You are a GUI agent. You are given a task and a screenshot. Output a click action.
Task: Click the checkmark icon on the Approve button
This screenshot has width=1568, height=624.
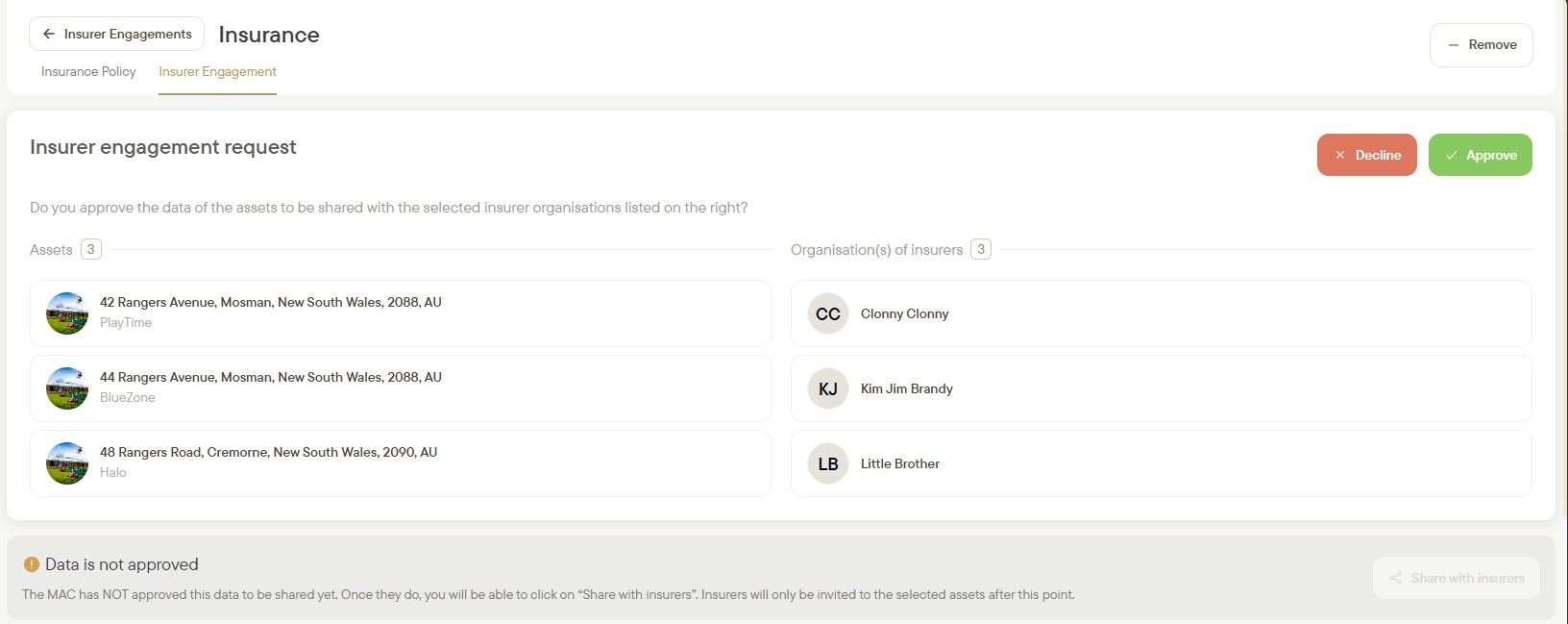coord(1452,155)
